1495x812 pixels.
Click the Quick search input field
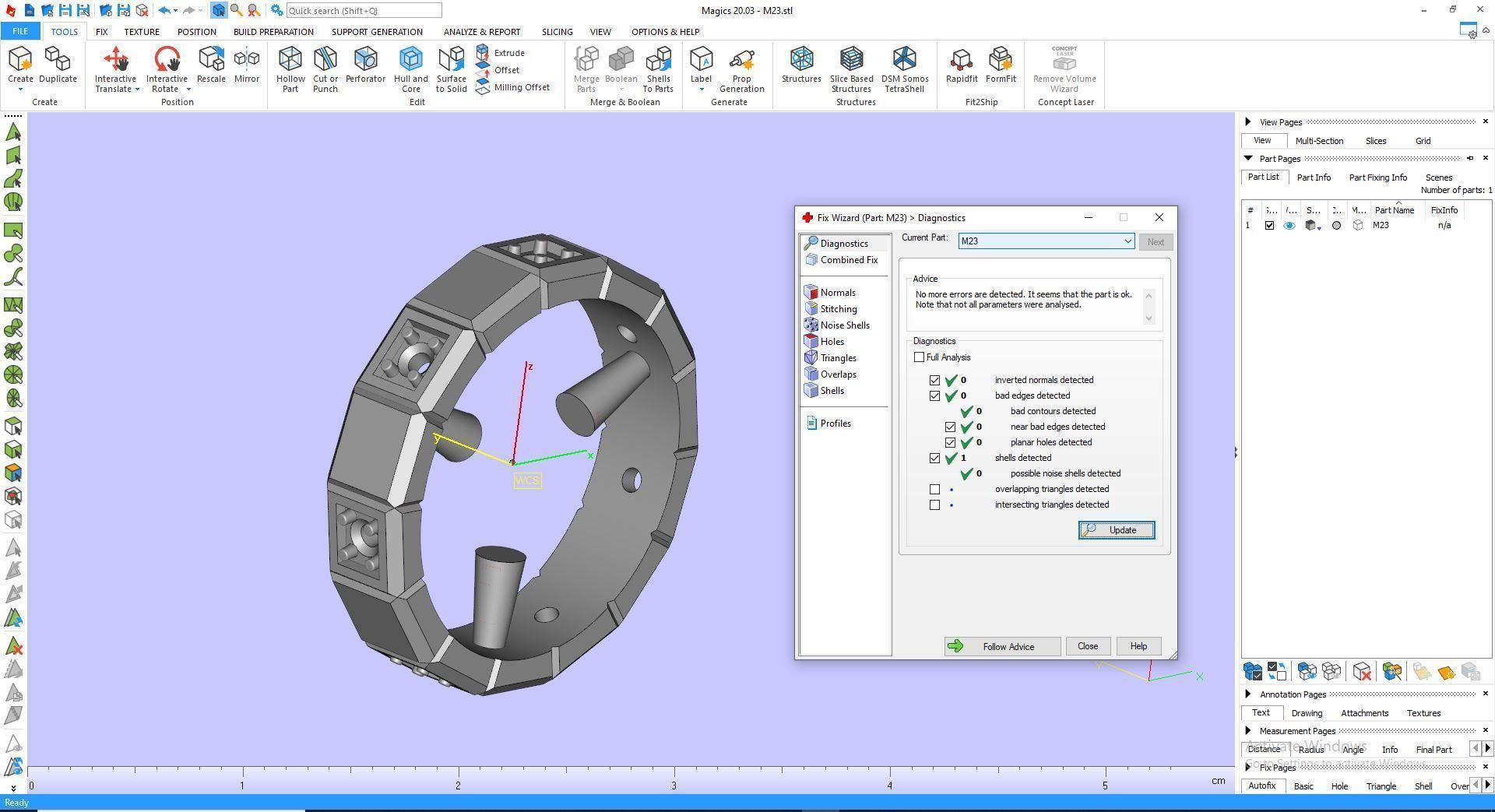364,11
